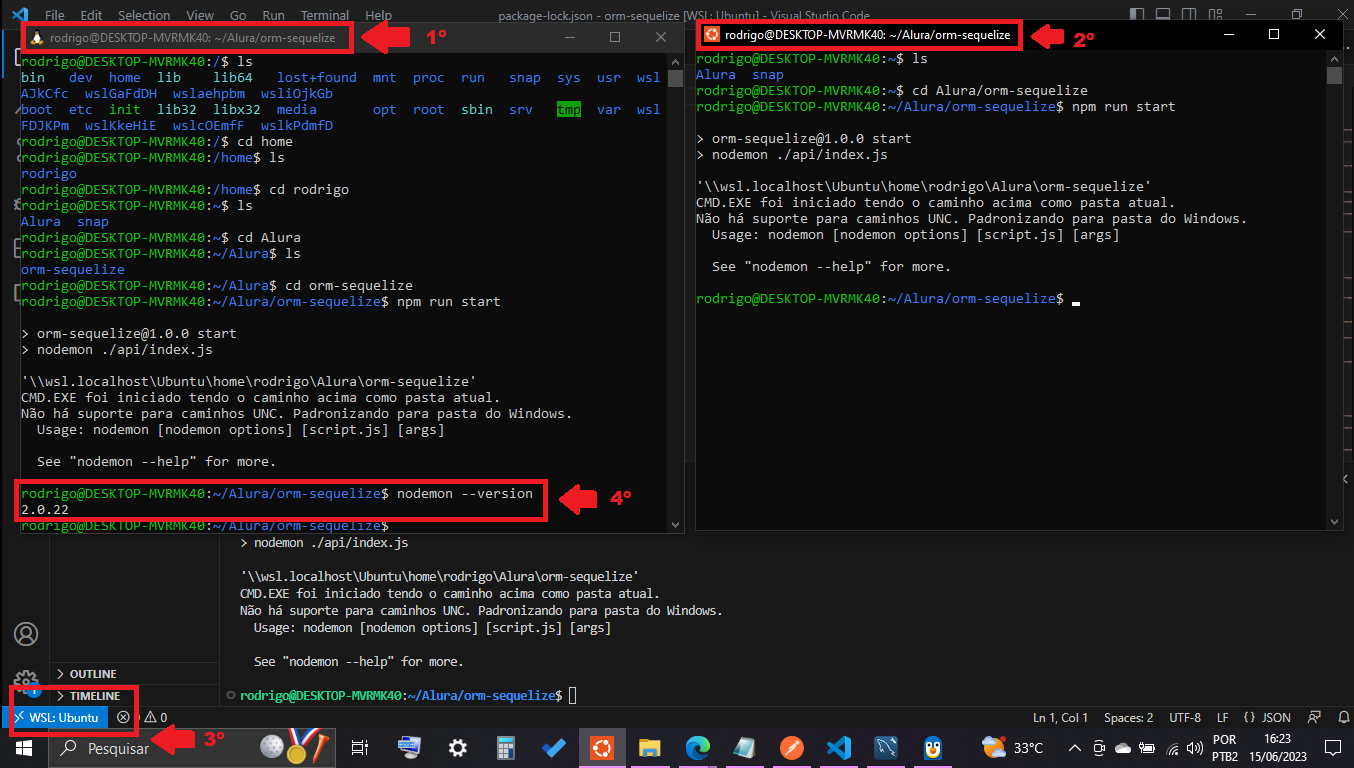Image resolution: width=1354 pixels, height=768 pixels.
Task: Click Ln 1, Col 1 in status bar
Action: pos(1060,717)
